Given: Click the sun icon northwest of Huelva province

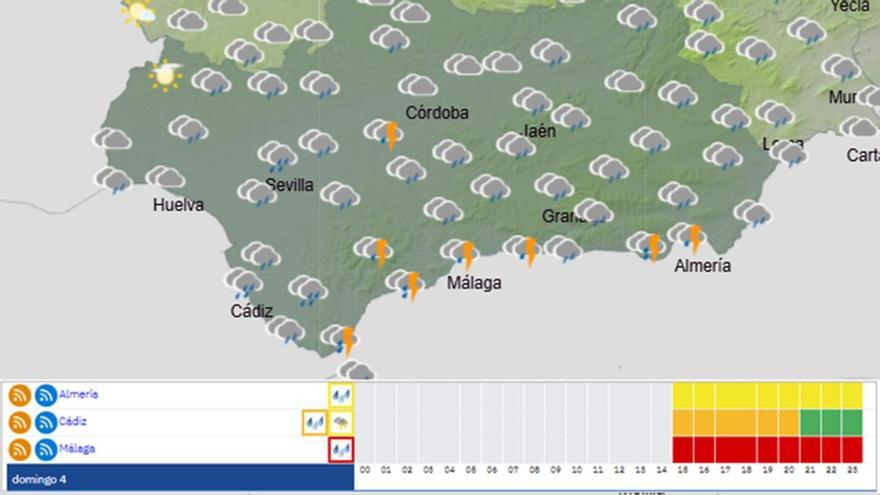Looking at the screenshot, I should (166, 75).
